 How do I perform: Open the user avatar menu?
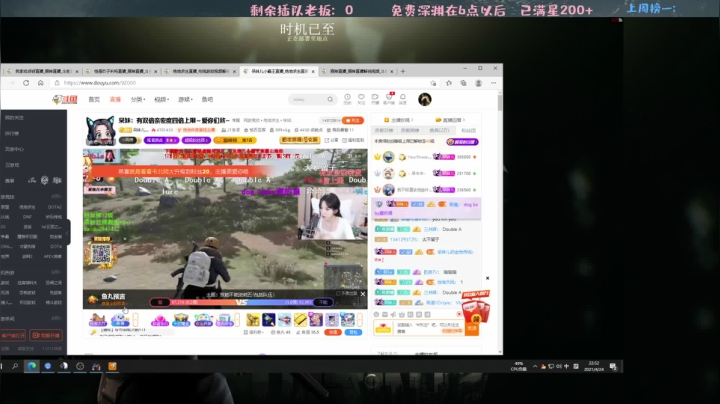coord(425,99)
